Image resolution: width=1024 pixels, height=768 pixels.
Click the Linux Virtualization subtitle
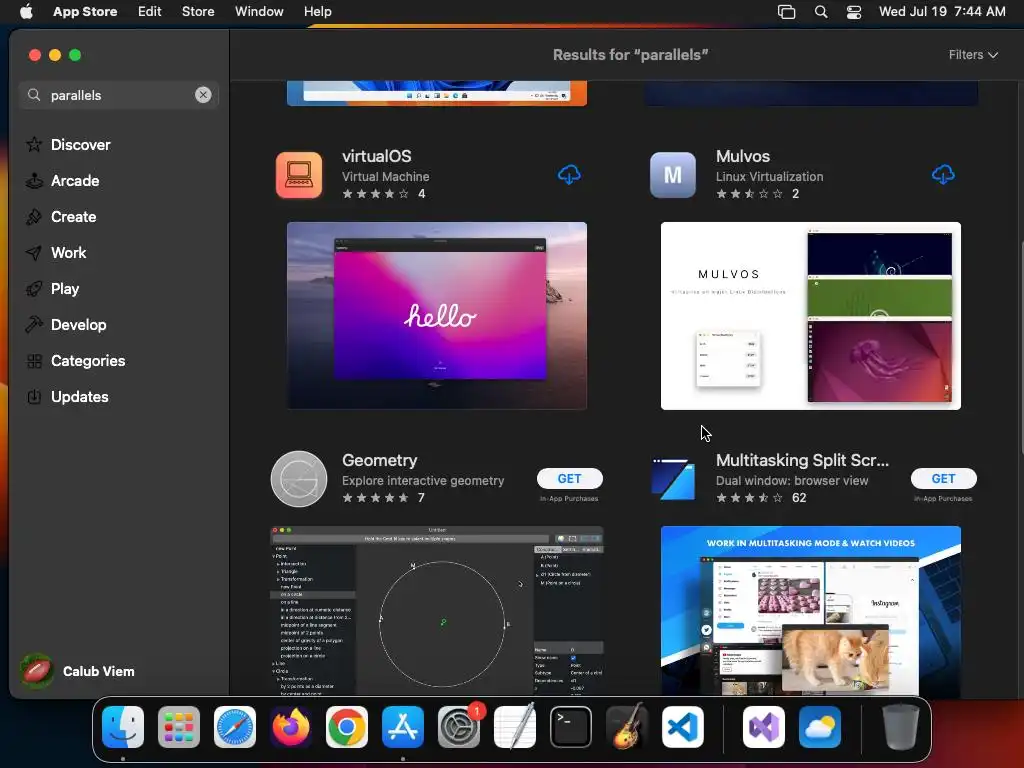[x=769, y=176]
